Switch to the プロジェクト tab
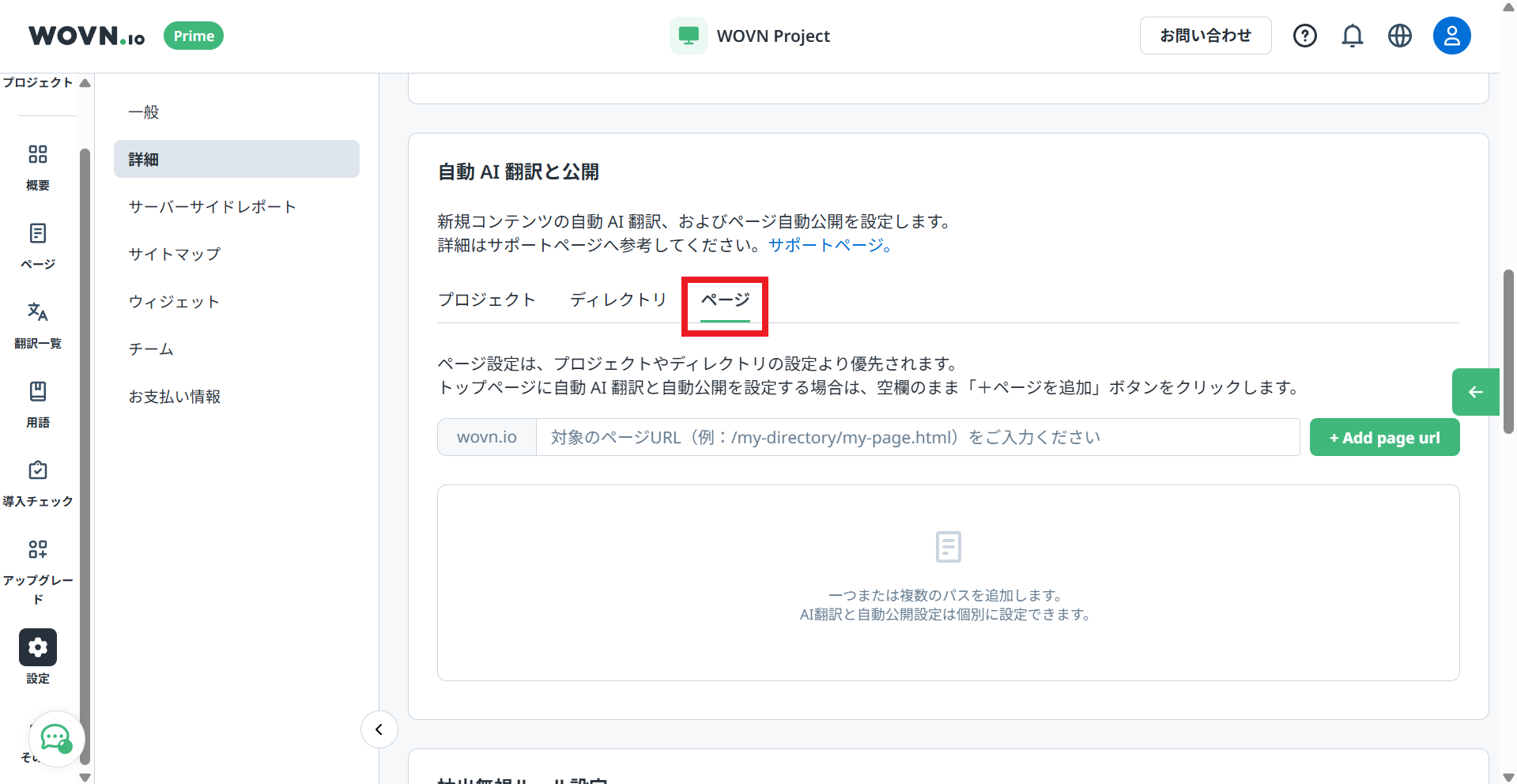This screenshot has width=1517, height=784. 487,300
